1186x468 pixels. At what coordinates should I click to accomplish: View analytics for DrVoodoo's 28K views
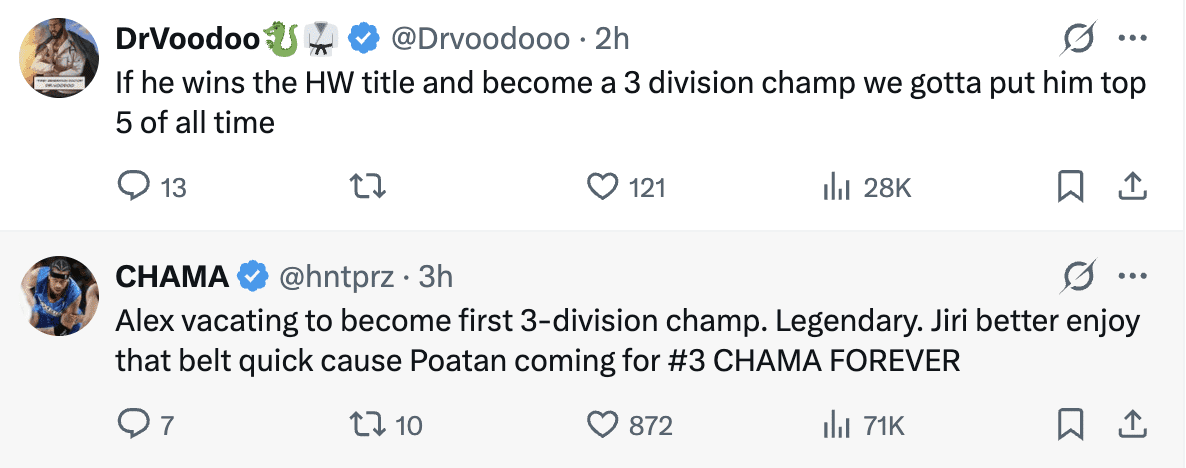pos(835,186)
